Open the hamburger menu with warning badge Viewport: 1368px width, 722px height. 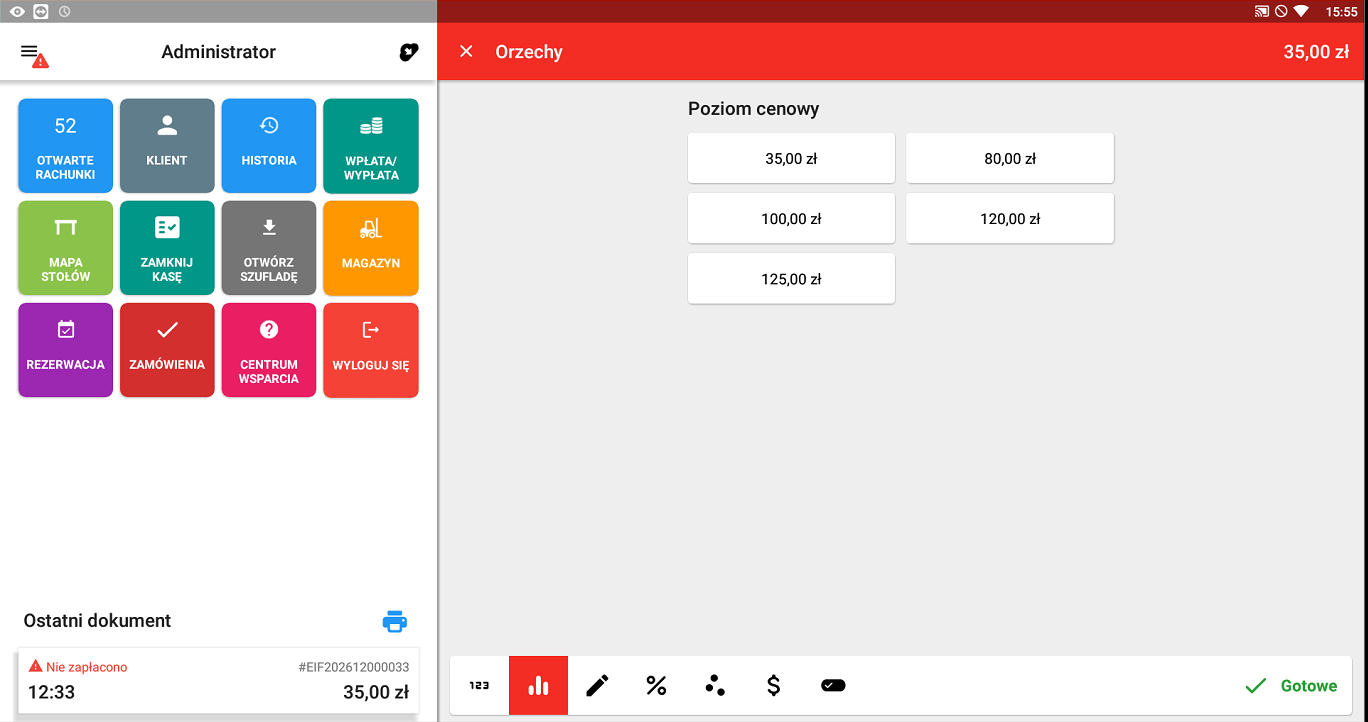[x=33, y=54]
